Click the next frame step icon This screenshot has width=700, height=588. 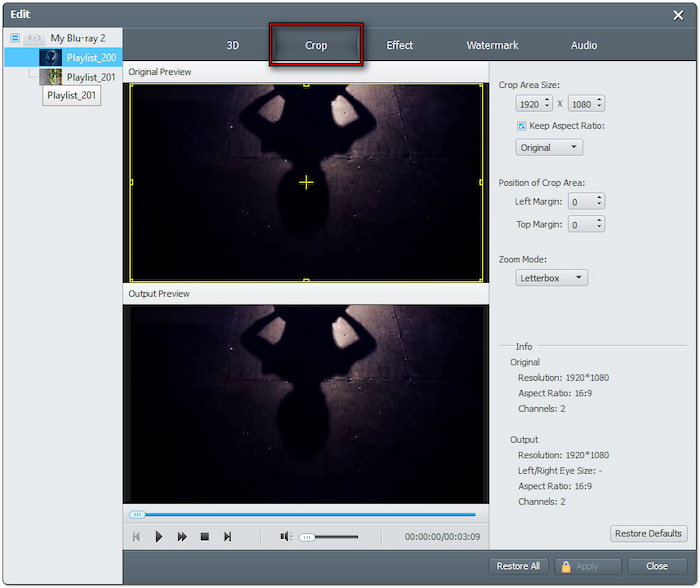pyautogui.click(x=227, y=537)
